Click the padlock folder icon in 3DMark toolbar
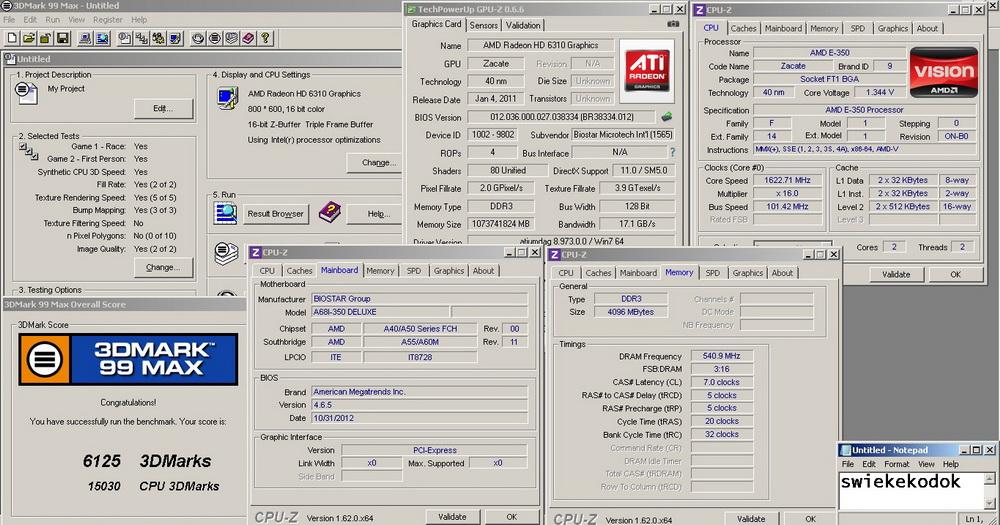The height and width of the screenshot is (525, 1000). (45, 38)
